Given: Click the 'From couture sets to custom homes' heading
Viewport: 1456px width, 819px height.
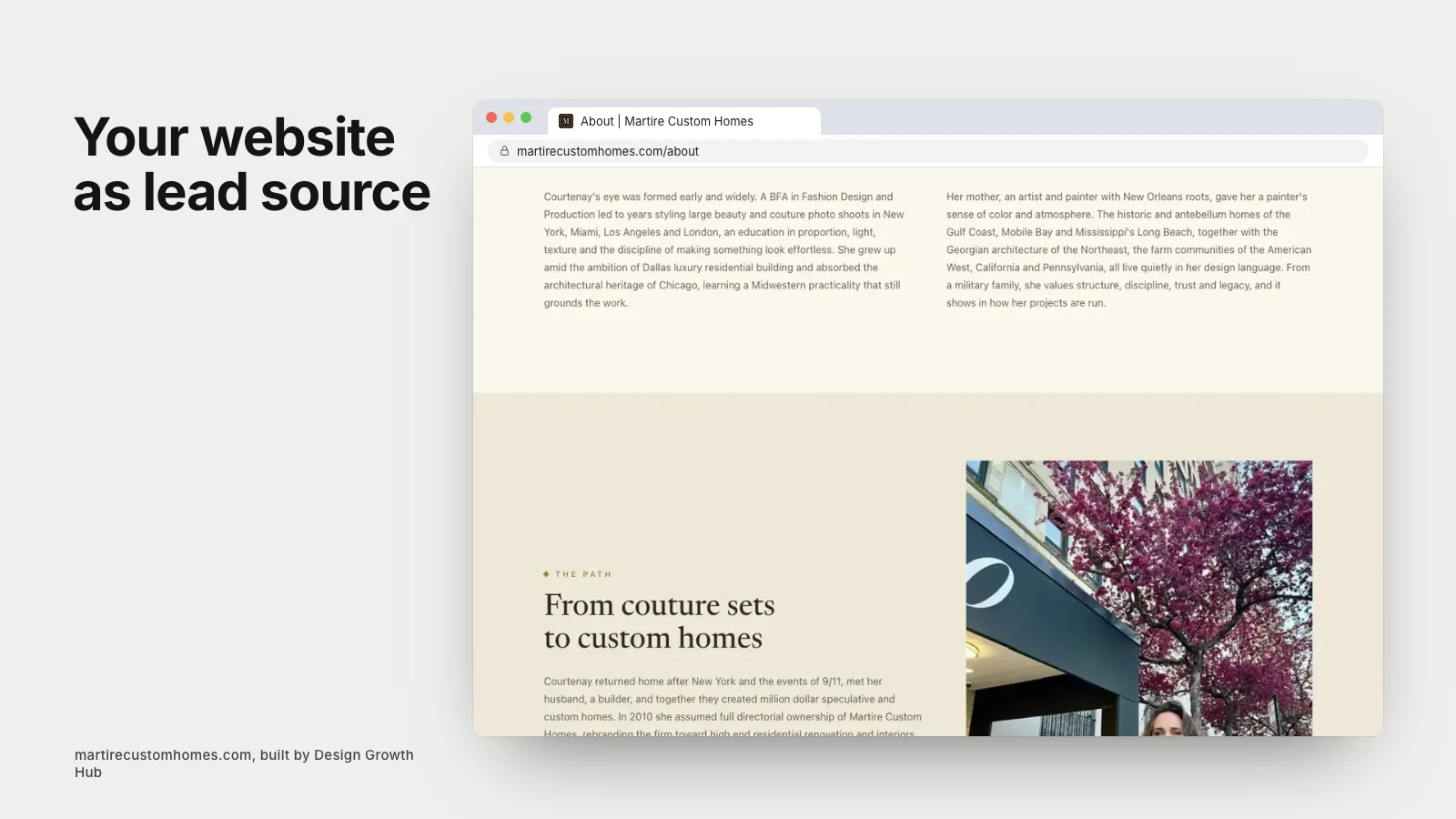Looking at the screenshot, I should 659,622.
